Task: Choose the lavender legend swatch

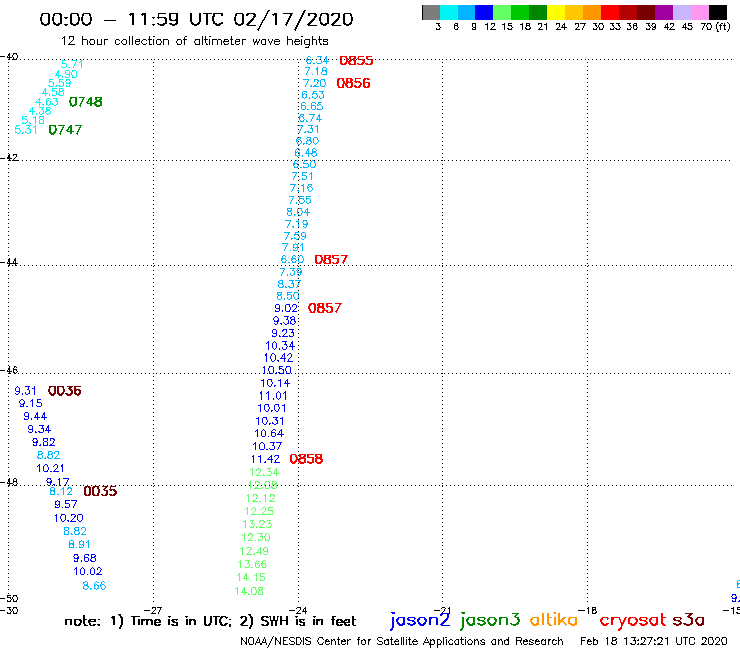Action: (682, 12)
